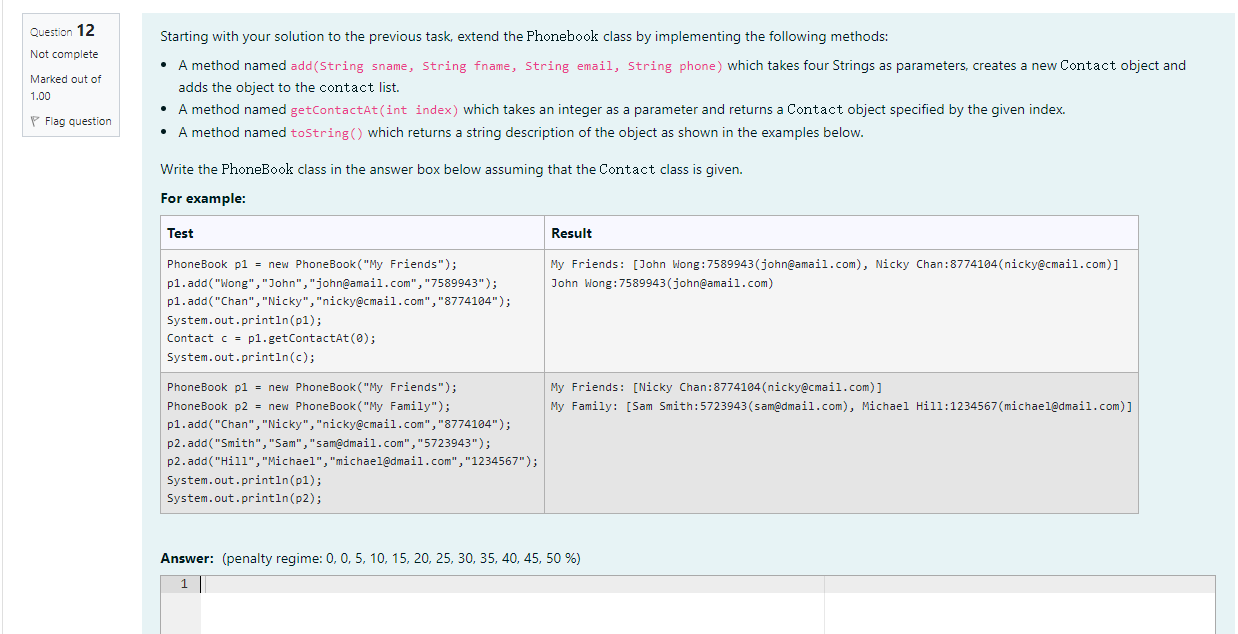
Task: Click p2.add("Hill","Michael"...) code line
Action: [x=352, y=461]
